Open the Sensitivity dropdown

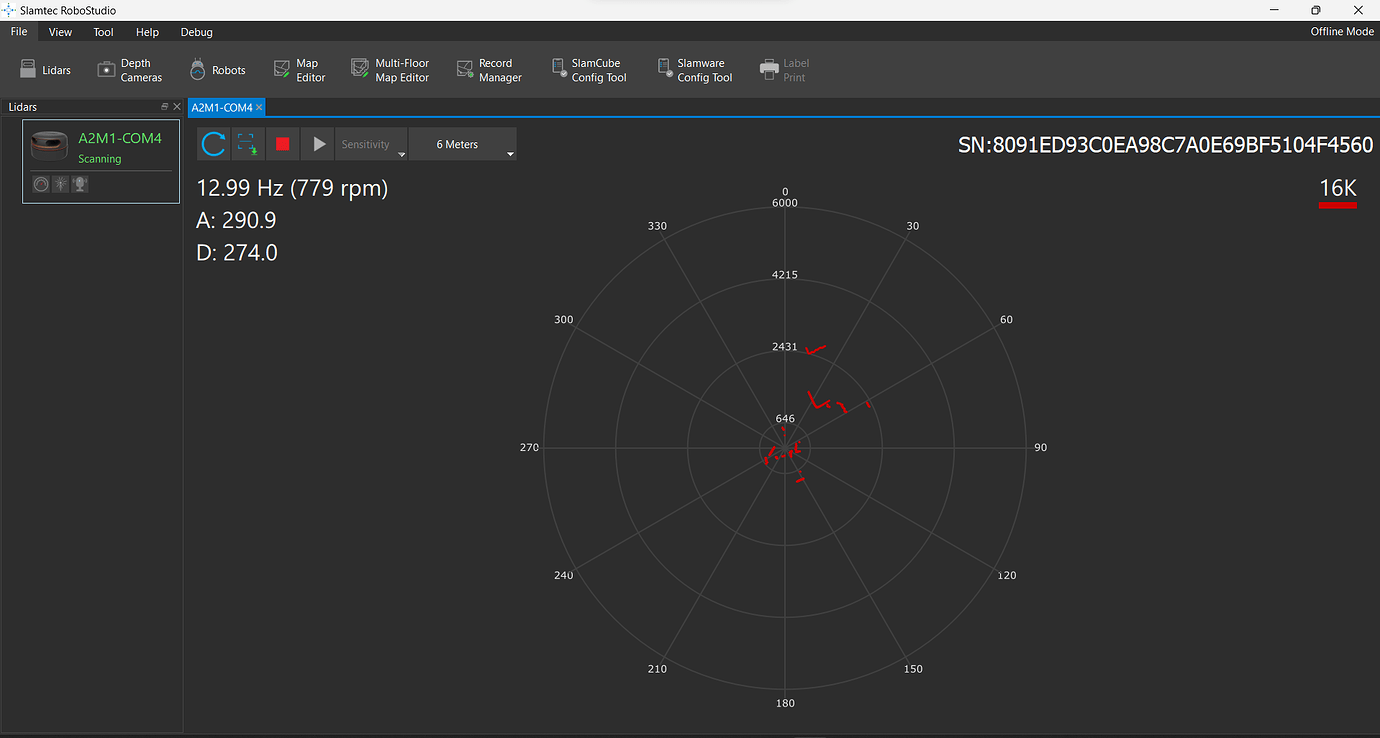pyautogui.click(x=371, y=143)
